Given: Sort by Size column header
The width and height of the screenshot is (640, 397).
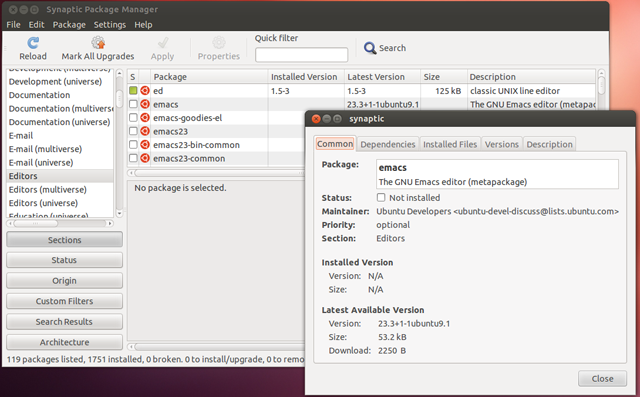Looking at the screenshot, I should [x=443, y=77].
